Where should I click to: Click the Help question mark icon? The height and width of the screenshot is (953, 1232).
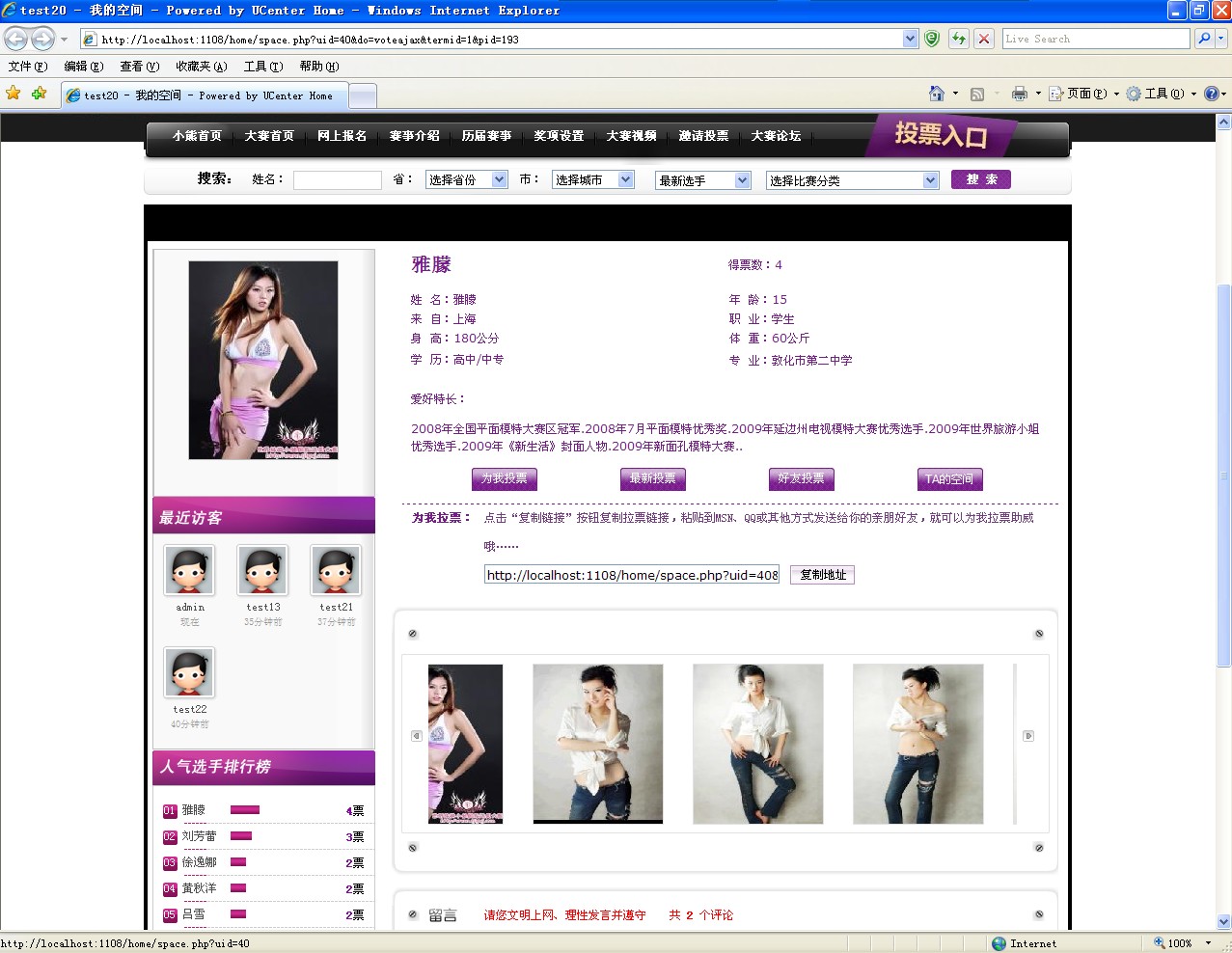1213,94
